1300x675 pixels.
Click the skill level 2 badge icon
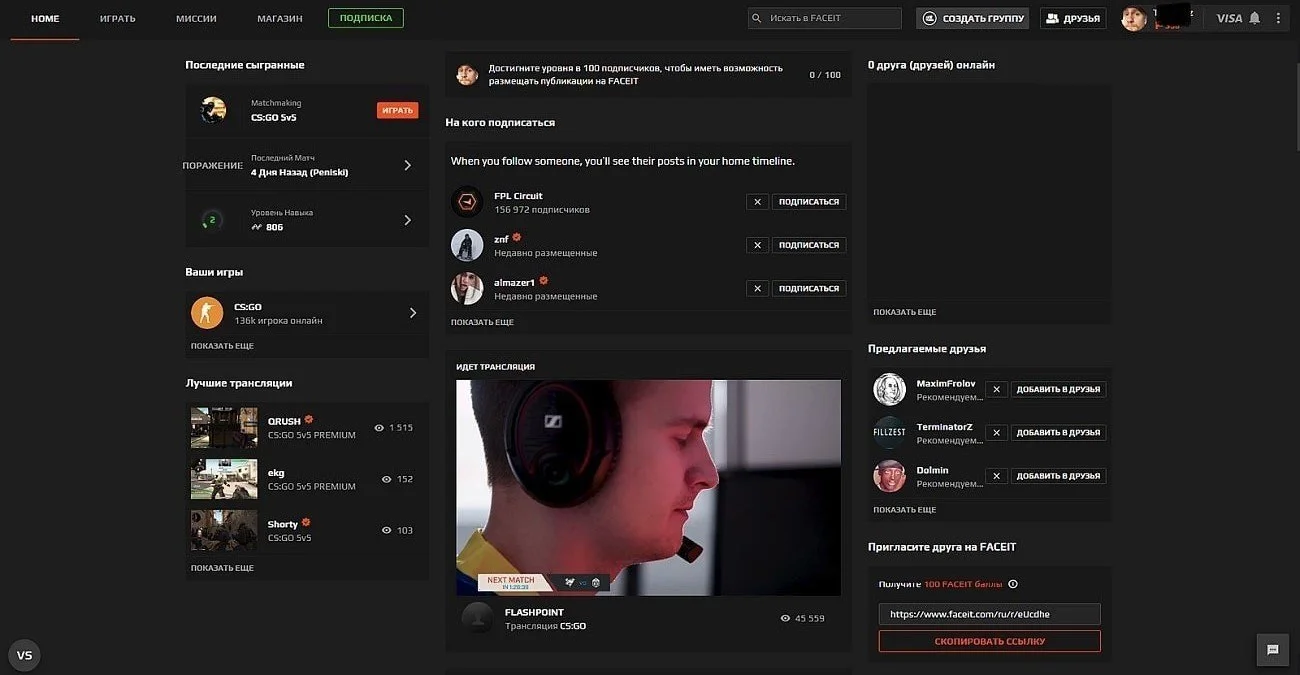212,220
